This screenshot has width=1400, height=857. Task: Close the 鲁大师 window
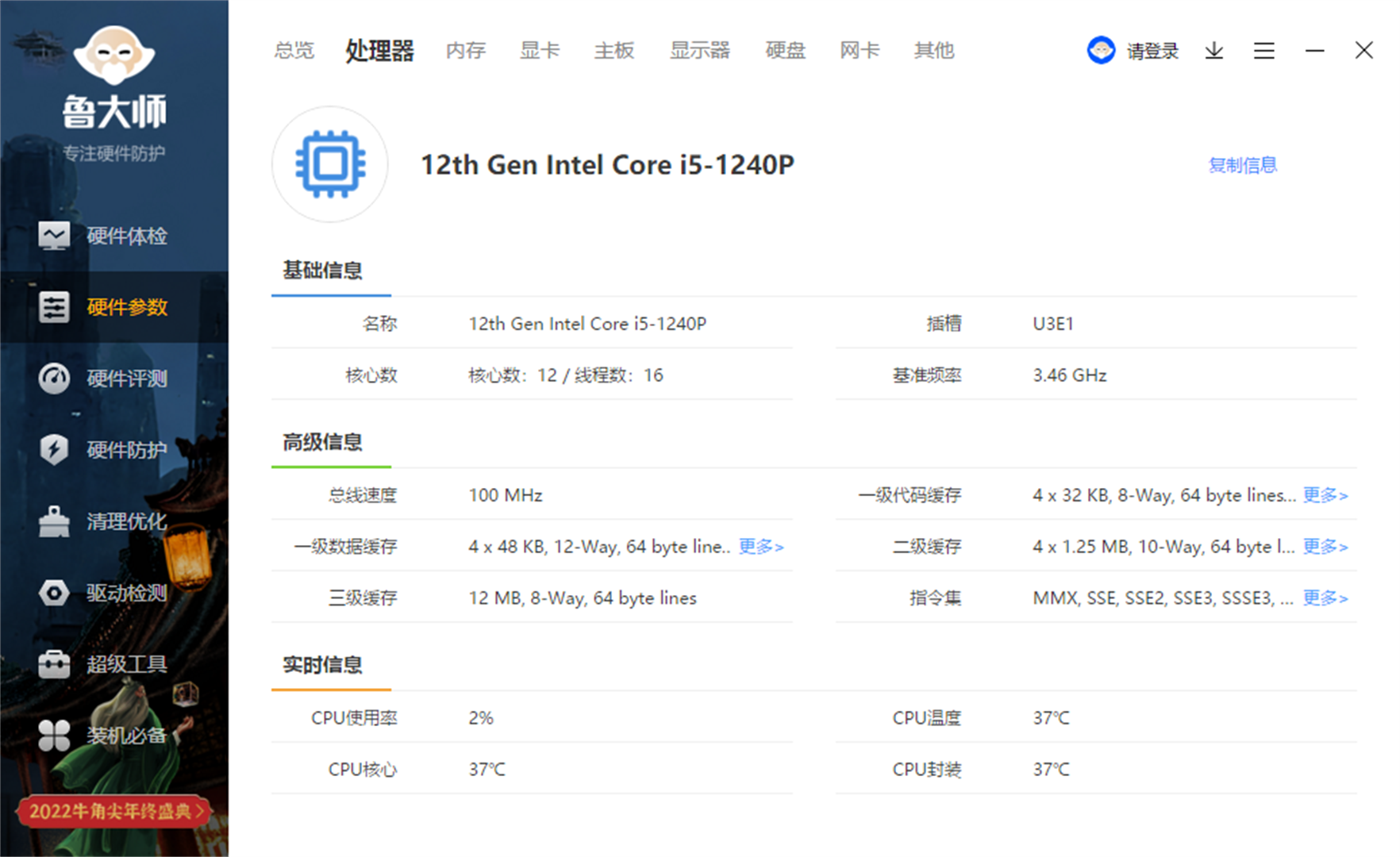pos(1364,50)
